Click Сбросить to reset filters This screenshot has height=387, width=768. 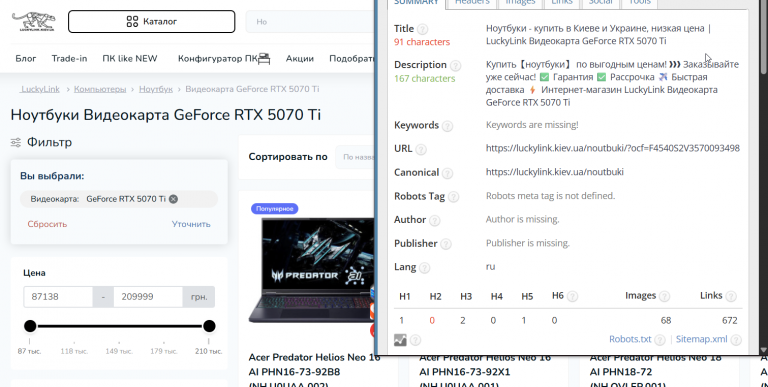click(x=47, y=224)
